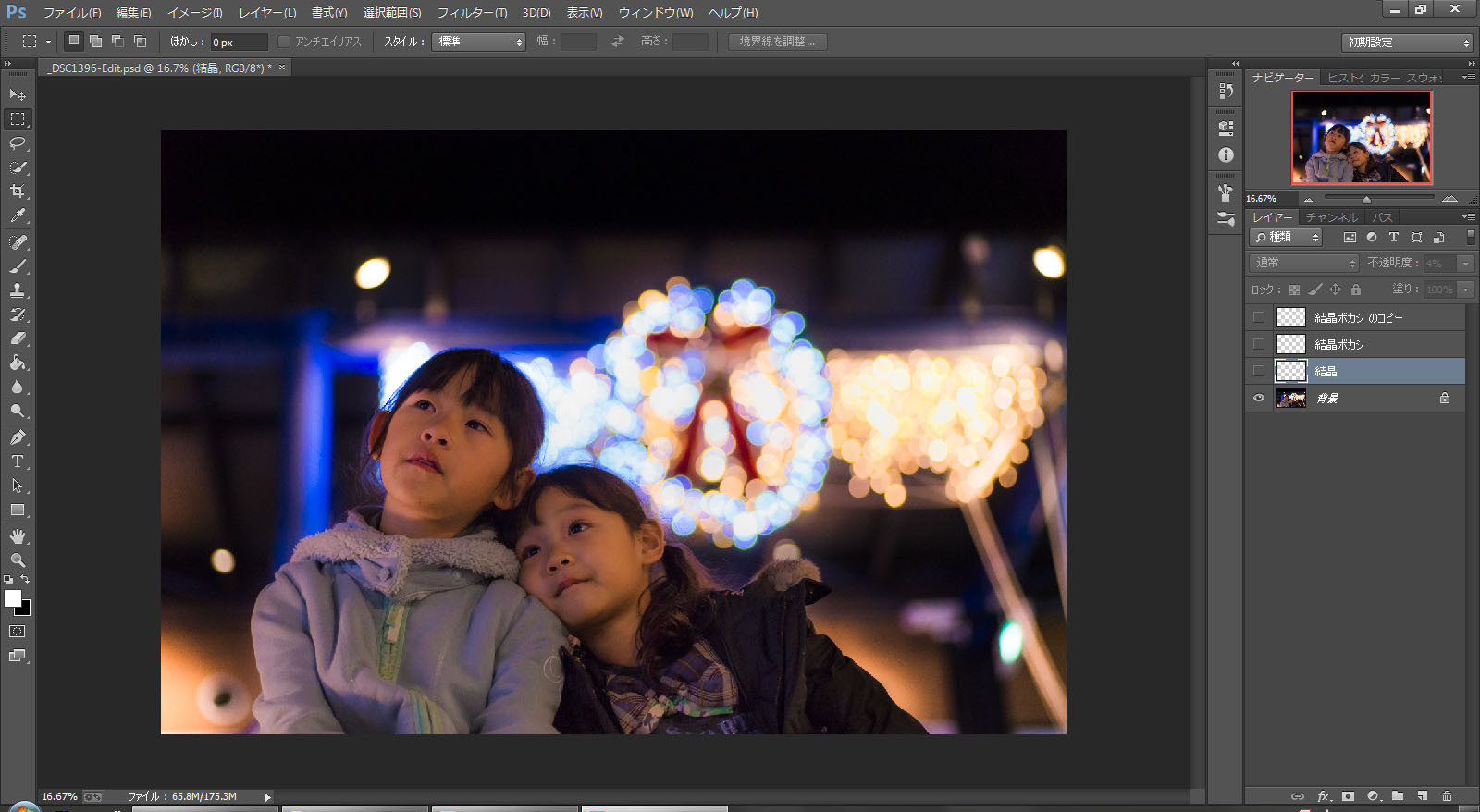Select the Hand tool
This screenshot has width=1480, height=812.
click(x=18, y=536)
